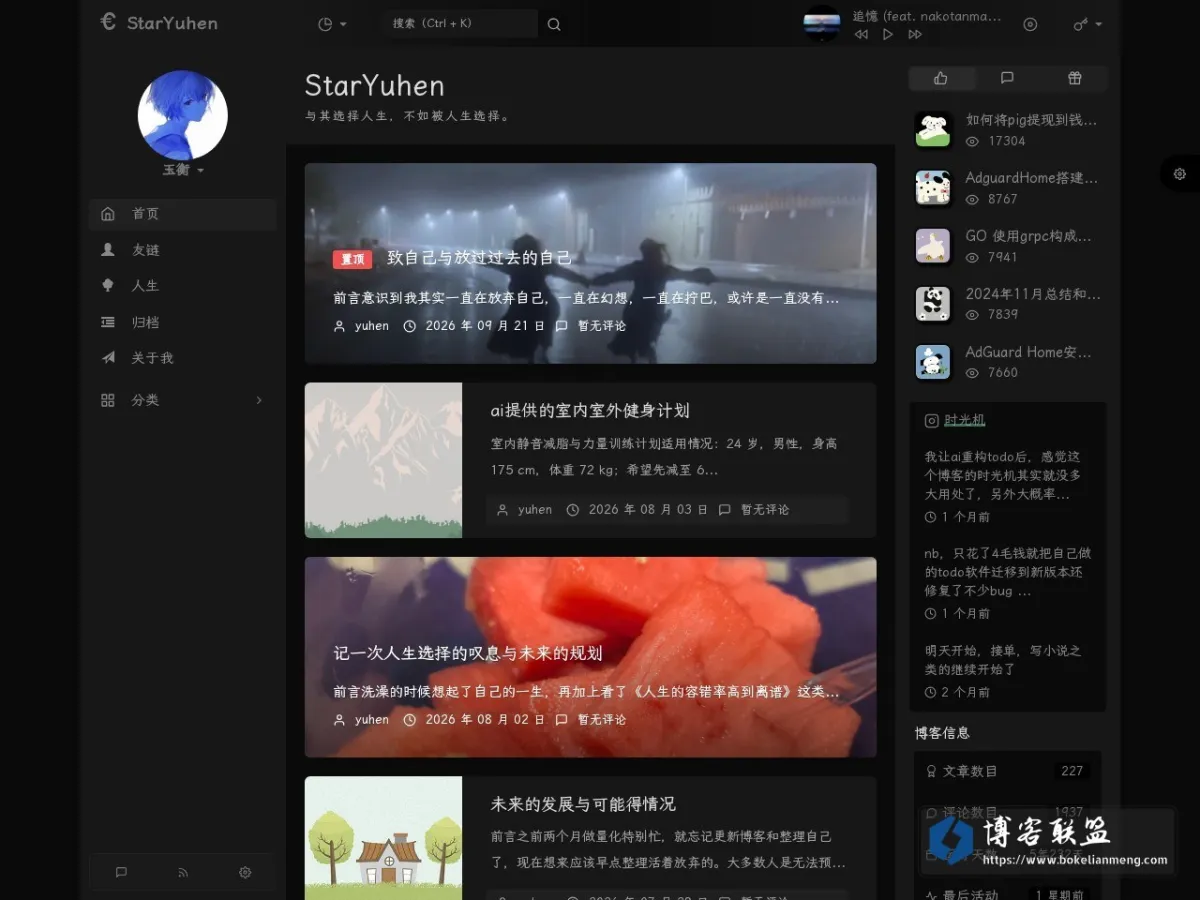
Task: Open sidebar bottom settings gear
Action: click(245, 872)
